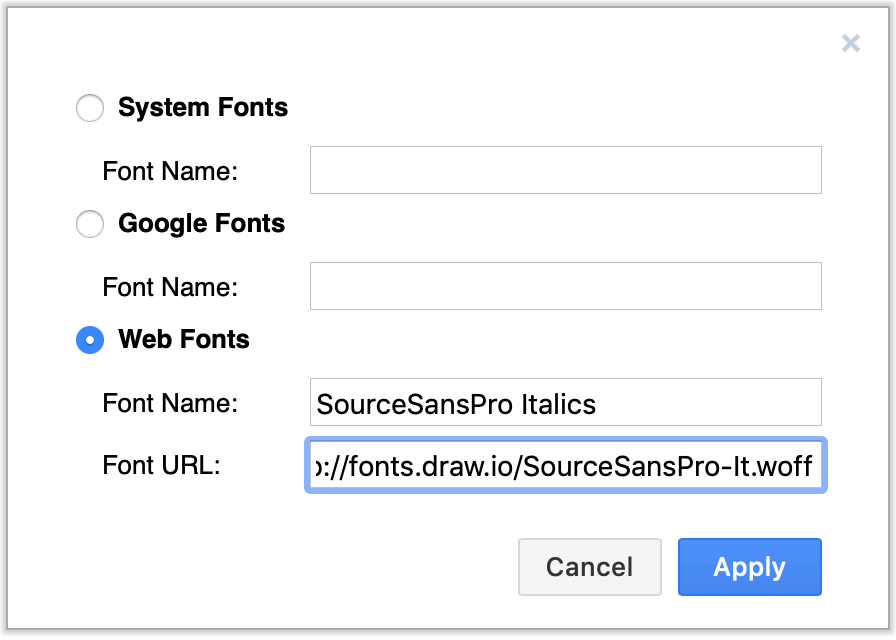The width and height of the screenshot is (896, 640).
Task: Click the field containing SourceSansPro Italics
Action: tap(565, 402)
